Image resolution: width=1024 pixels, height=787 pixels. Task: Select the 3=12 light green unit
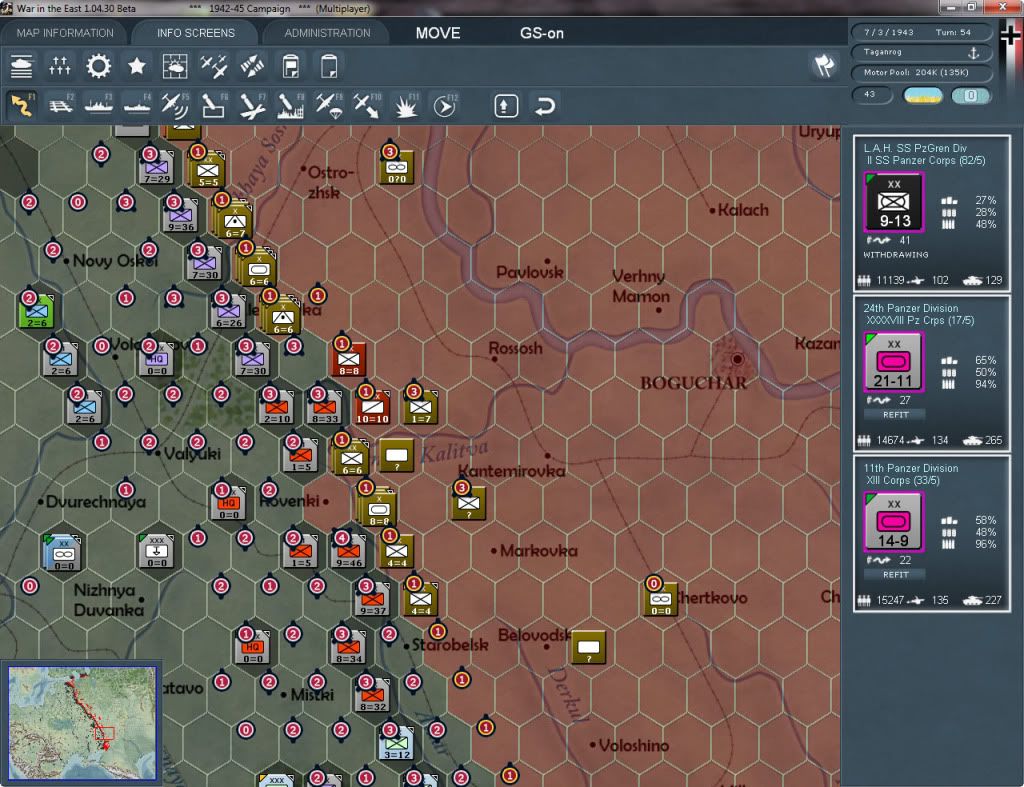(397, 743)
